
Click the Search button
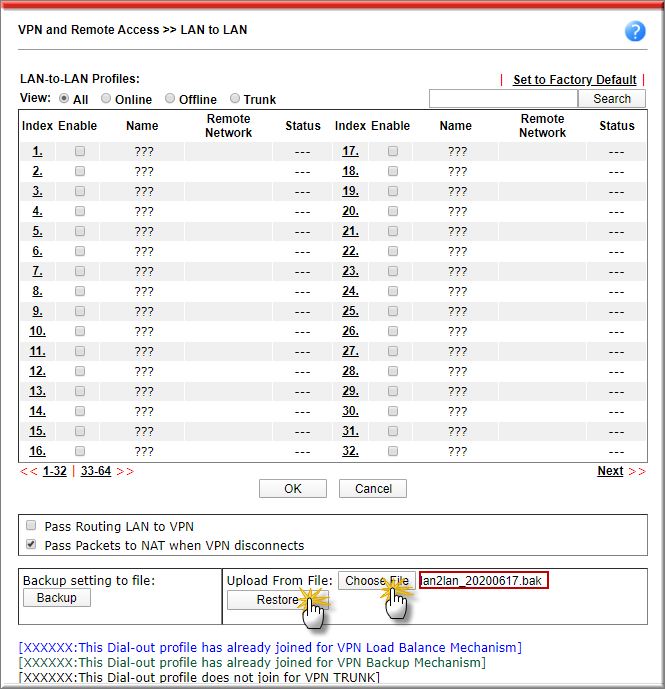[612, 98]
